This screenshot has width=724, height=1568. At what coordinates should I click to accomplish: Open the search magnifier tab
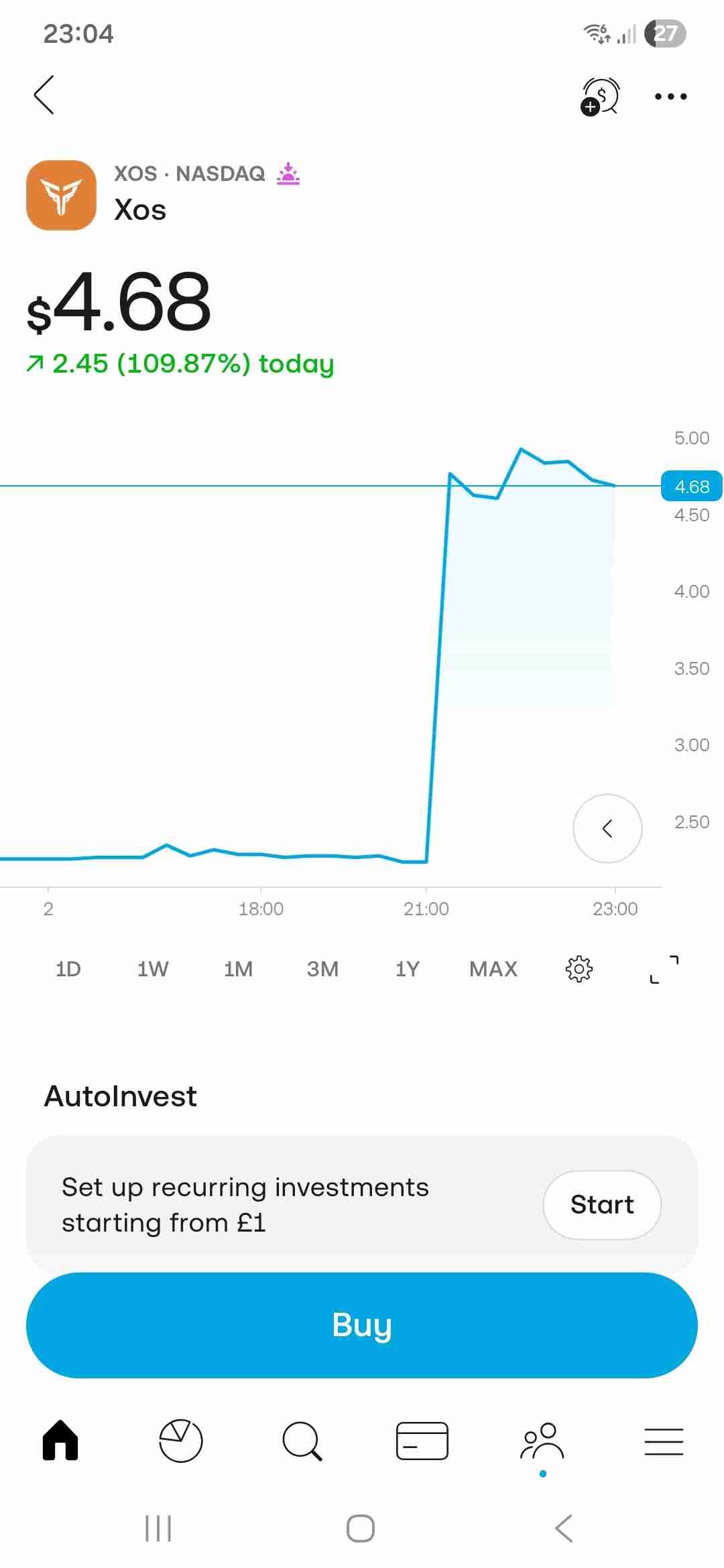[302, 1441]
